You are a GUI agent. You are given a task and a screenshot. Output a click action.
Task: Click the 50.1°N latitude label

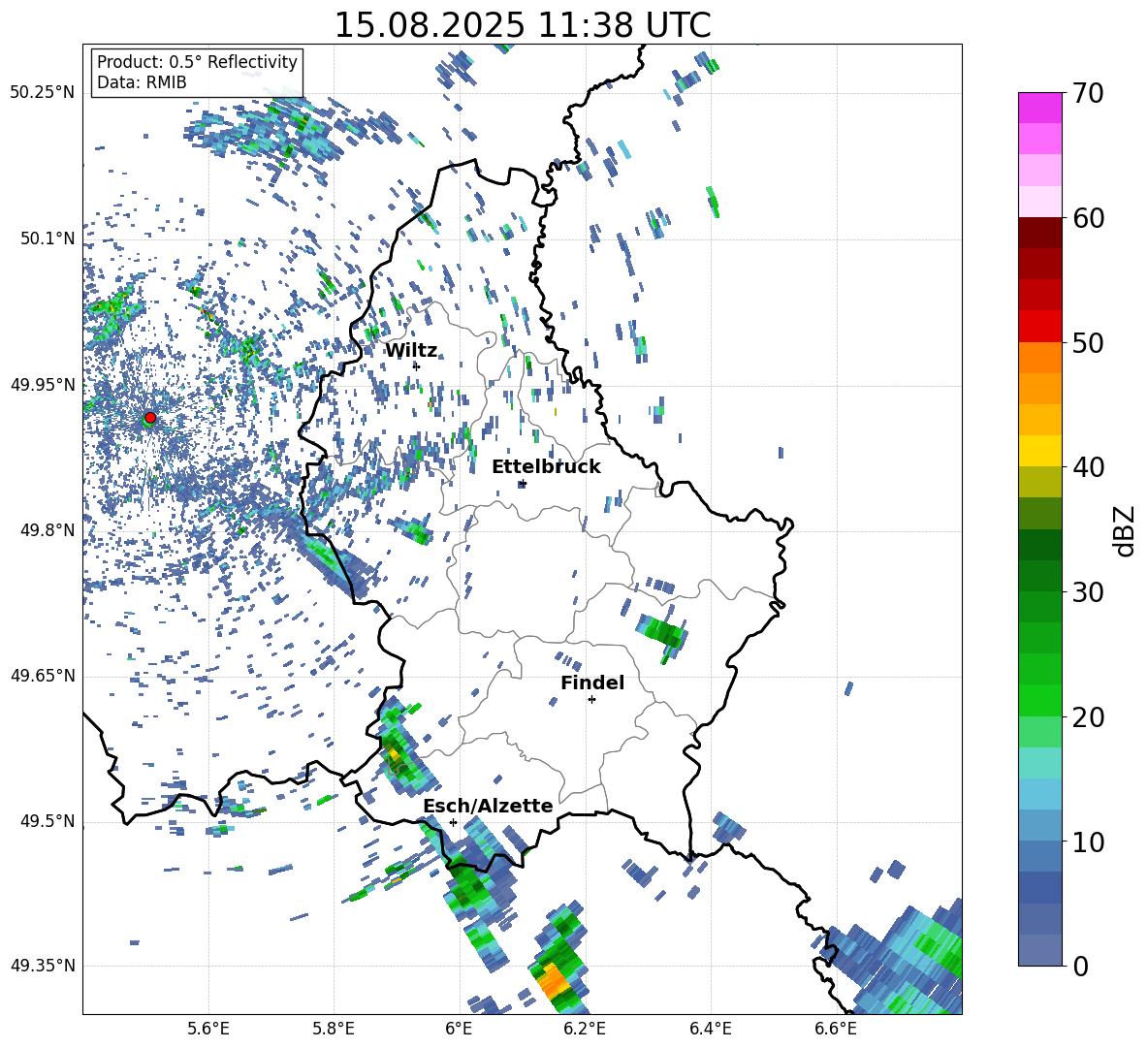48,238
